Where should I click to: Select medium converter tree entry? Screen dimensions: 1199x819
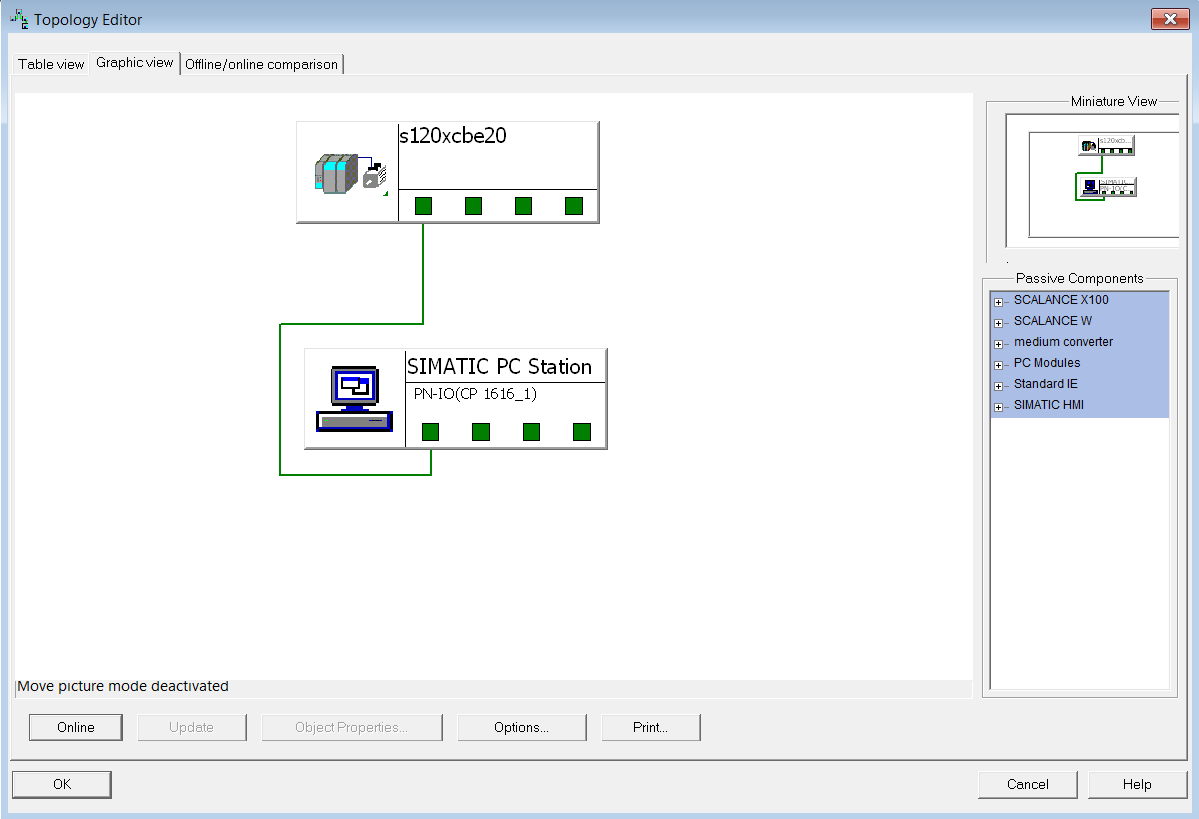coord(1063,342)
